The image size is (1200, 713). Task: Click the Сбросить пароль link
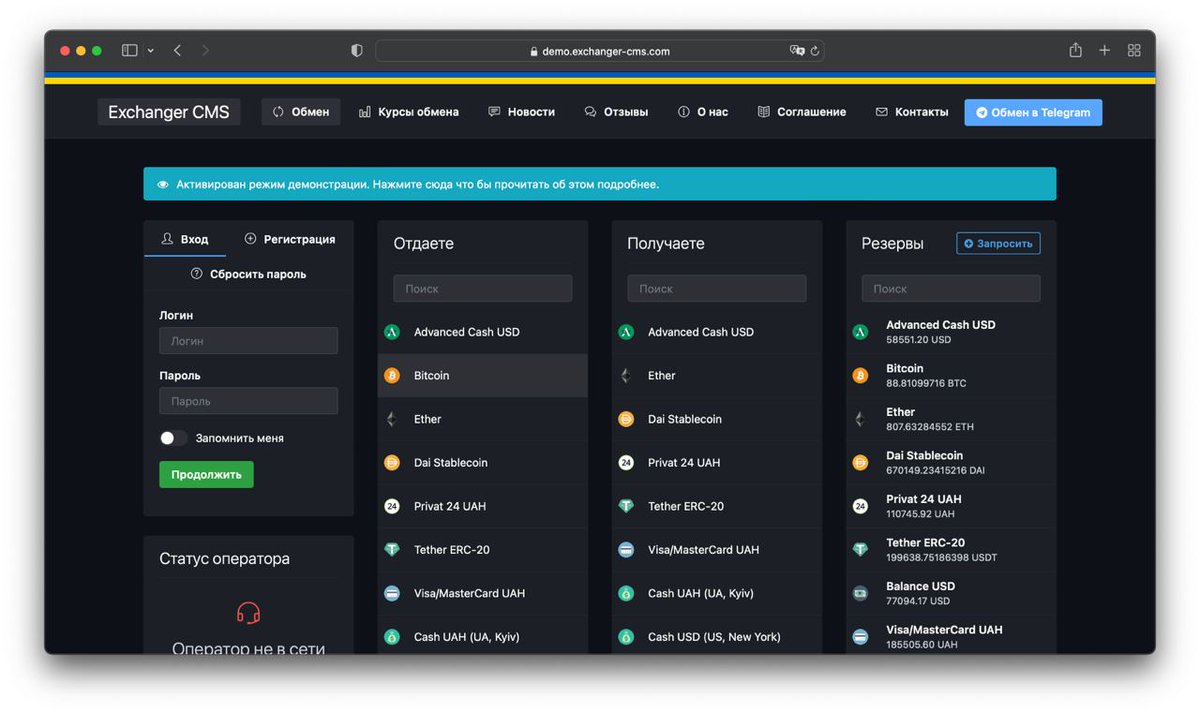coord(249,274)
